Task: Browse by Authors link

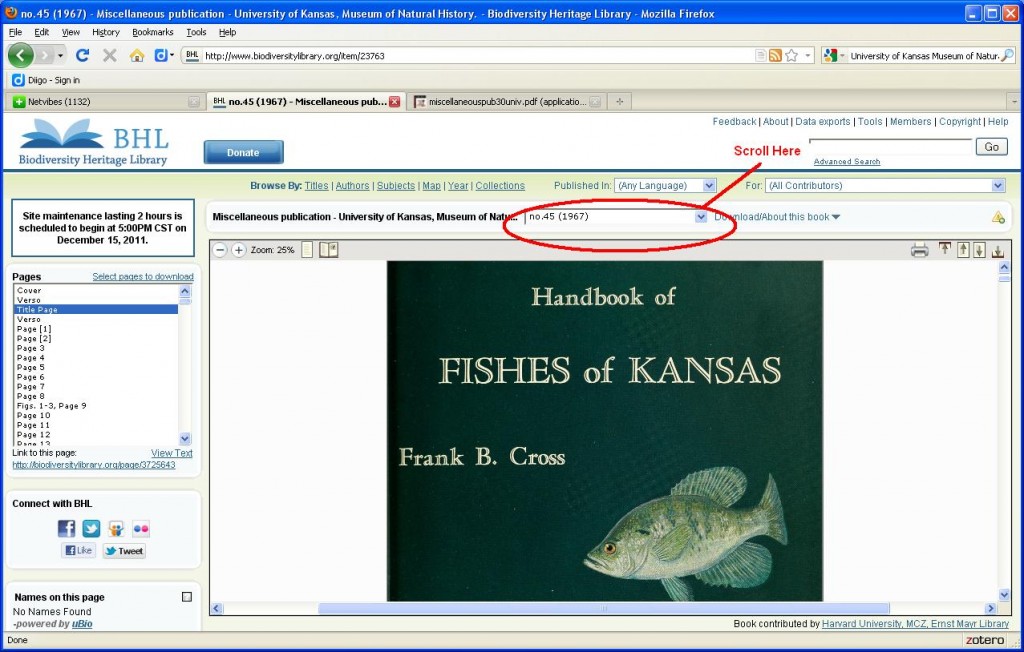Action: coord(353,186)
